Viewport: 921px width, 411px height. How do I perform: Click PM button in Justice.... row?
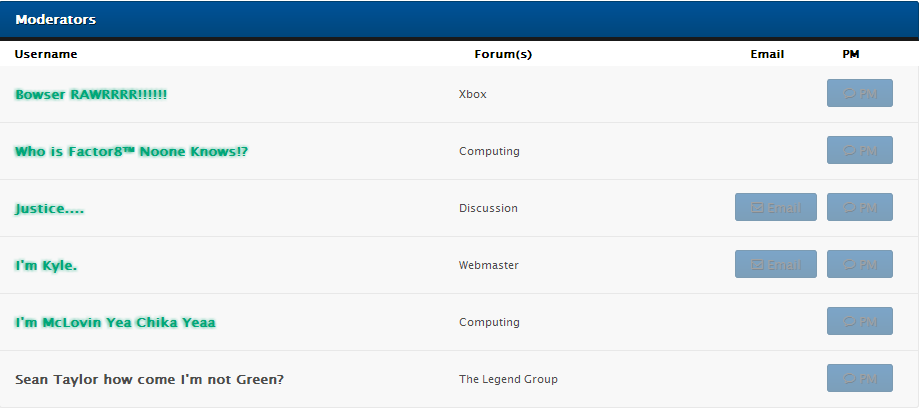pyautogui.click(x=859, y=207)
